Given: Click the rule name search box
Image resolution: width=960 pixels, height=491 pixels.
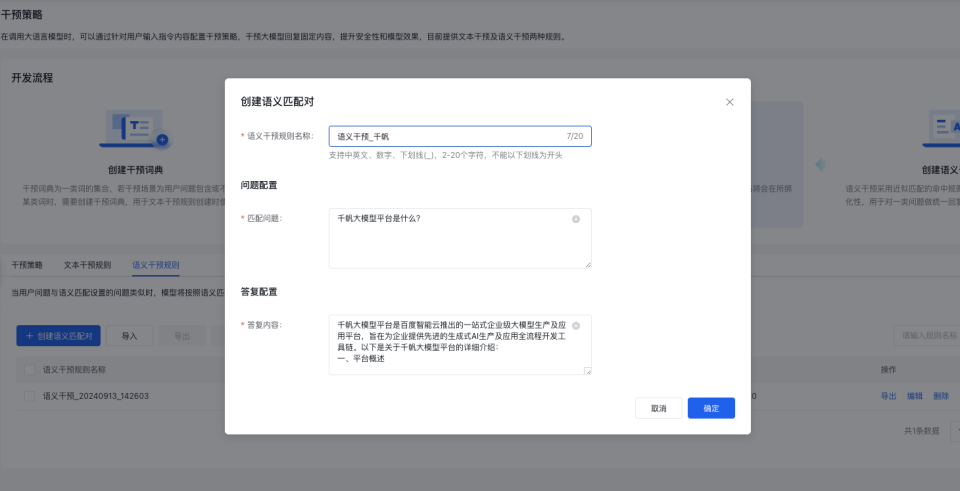Looking at the screenshot, I should pyautogui.click(x=926, y=335).
